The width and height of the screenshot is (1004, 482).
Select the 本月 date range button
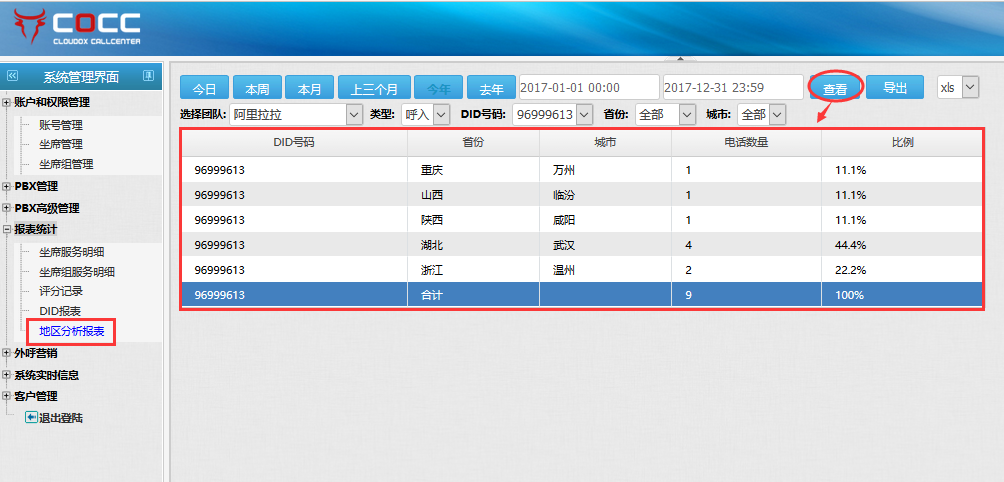coord(309,88)
